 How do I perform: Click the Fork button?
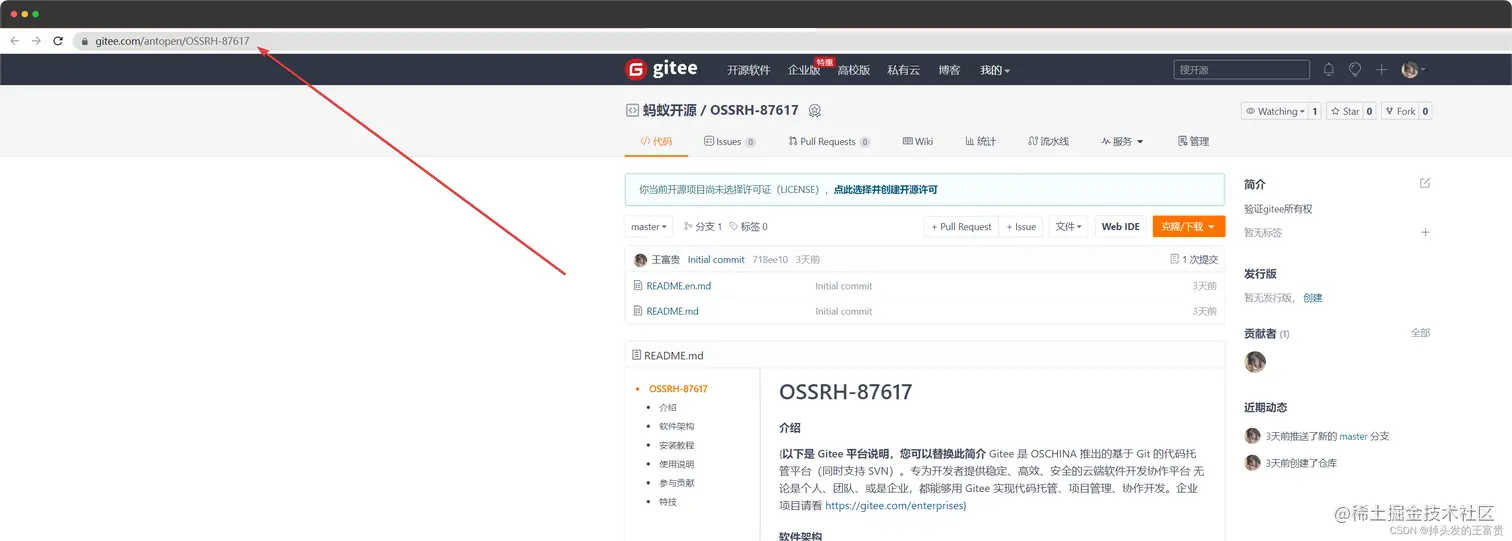(1400, 111)
